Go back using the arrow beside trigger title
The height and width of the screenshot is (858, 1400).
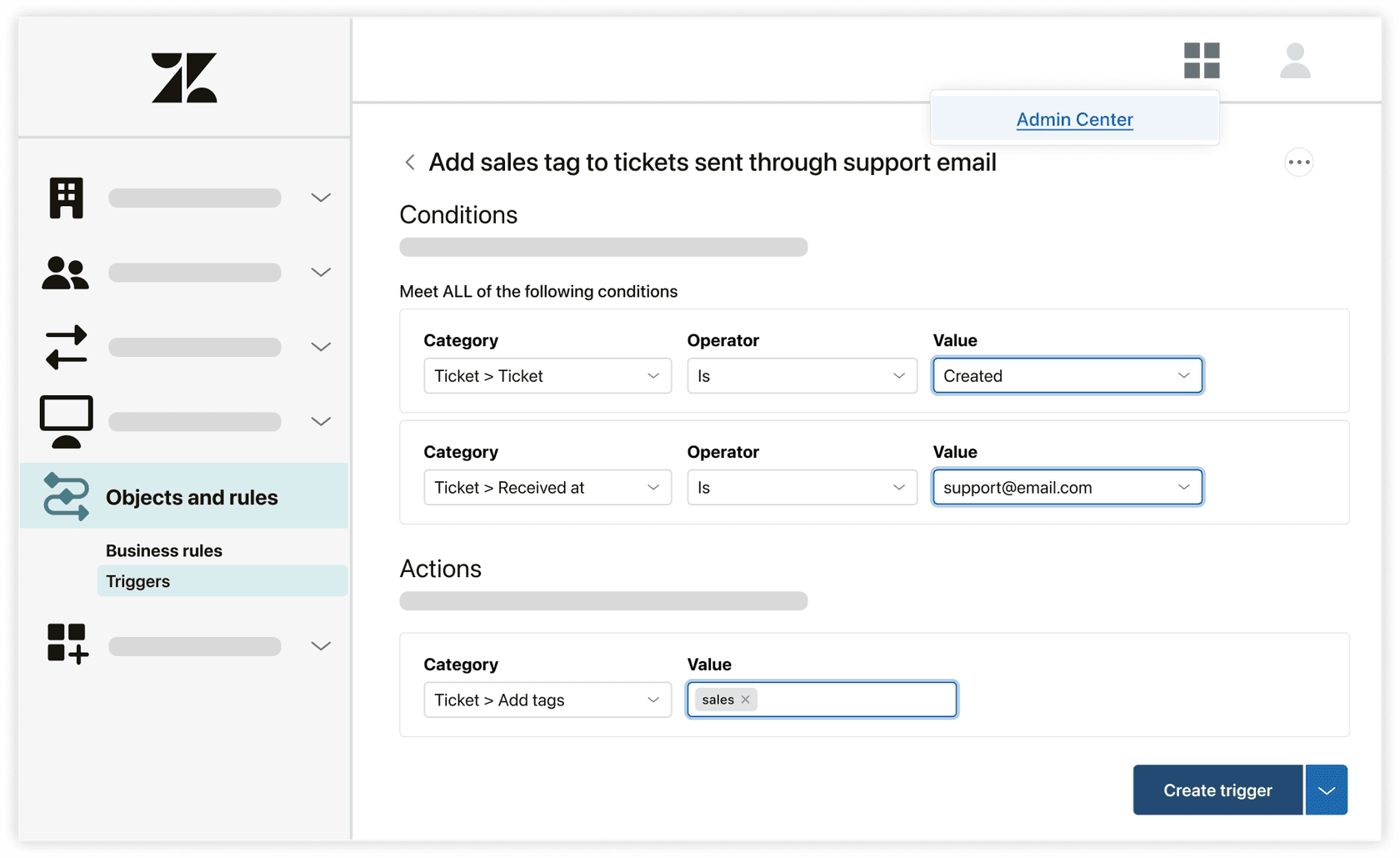410,162
